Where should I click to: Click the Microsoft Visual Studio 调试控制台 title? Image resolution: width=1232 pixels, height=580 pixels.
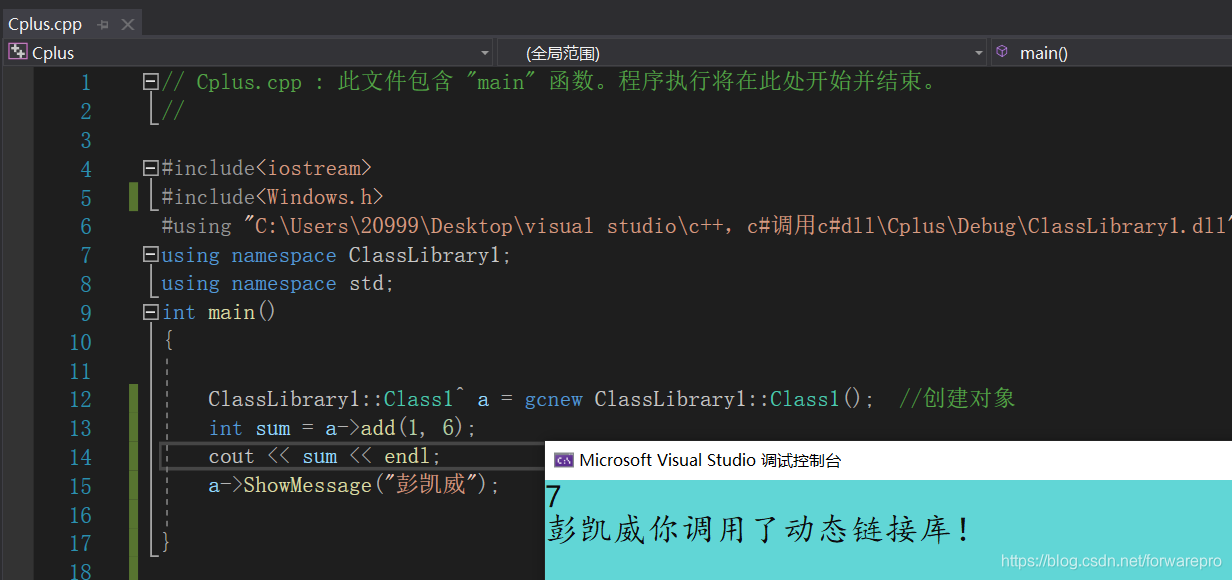pyautogui.click(x=710, y=460)
